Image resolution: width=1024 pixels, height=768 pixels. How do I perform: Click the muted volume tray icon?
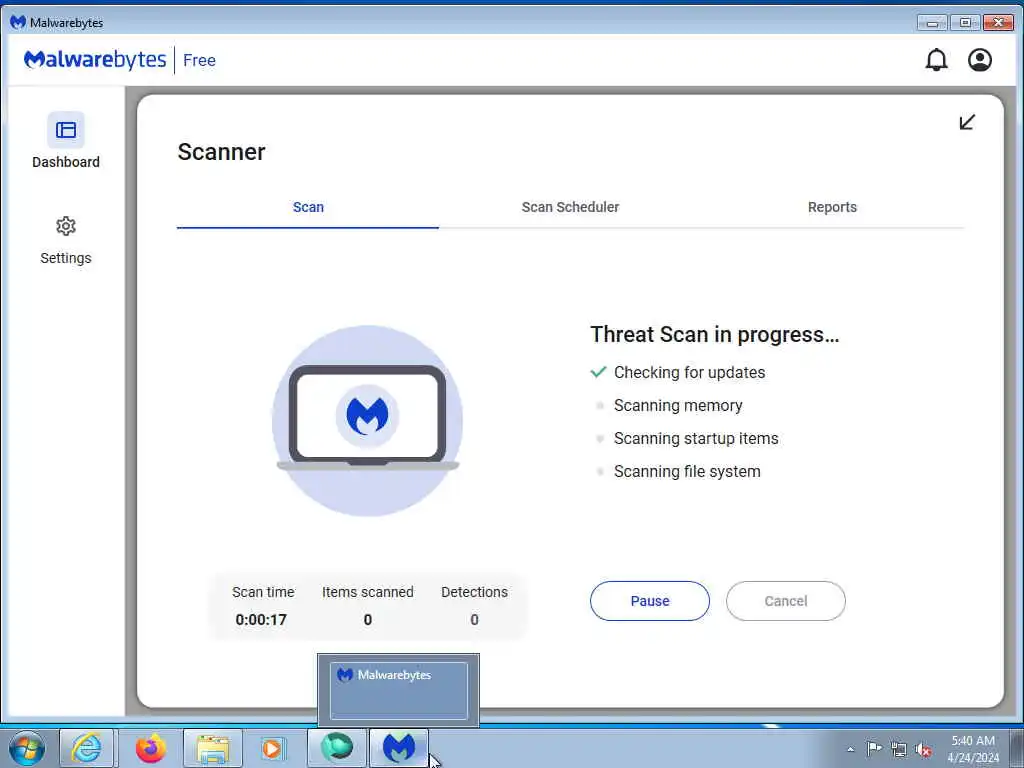[923, 749]
